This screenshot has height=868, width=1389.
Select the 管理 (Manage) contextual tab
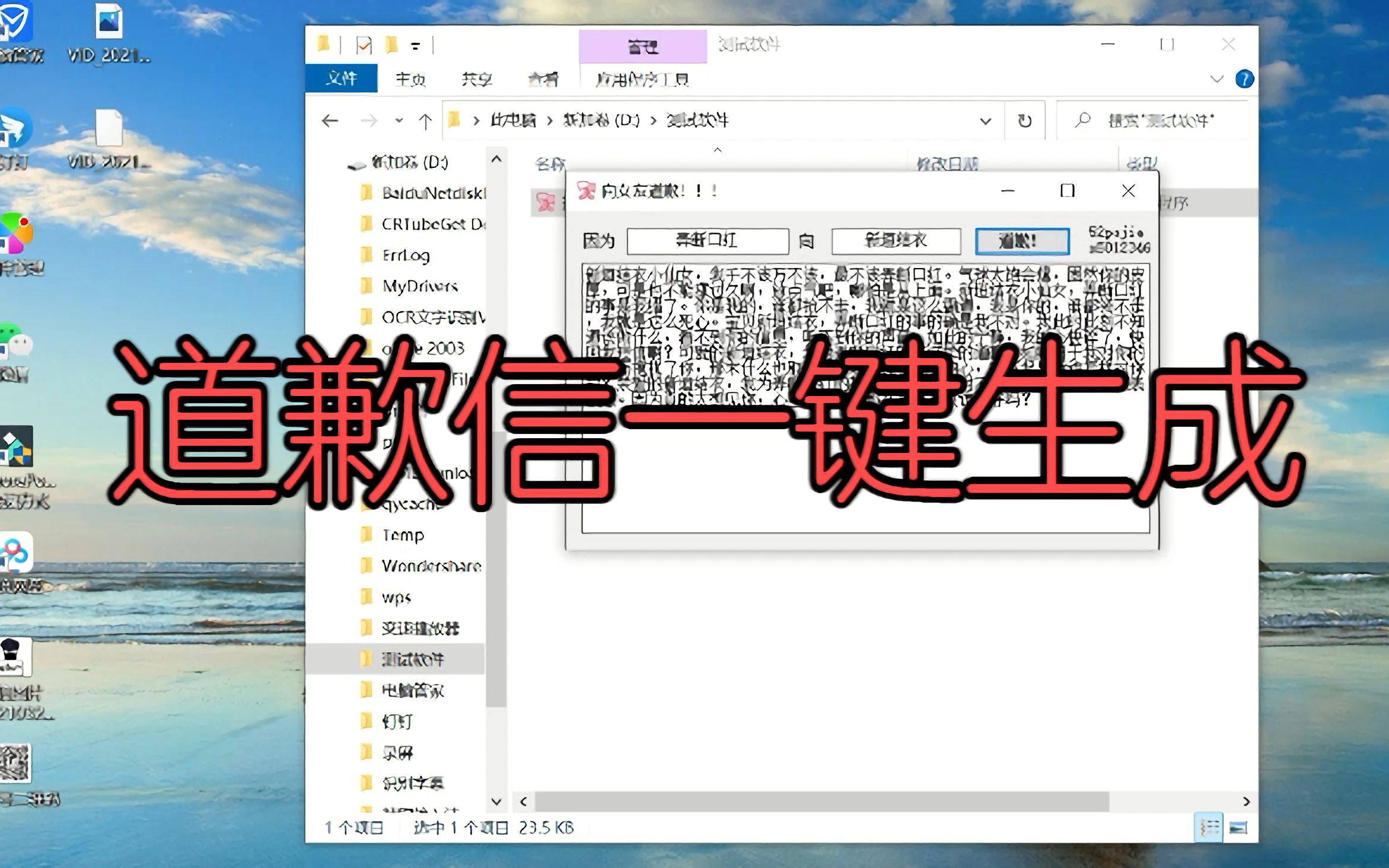coord(643,46)
